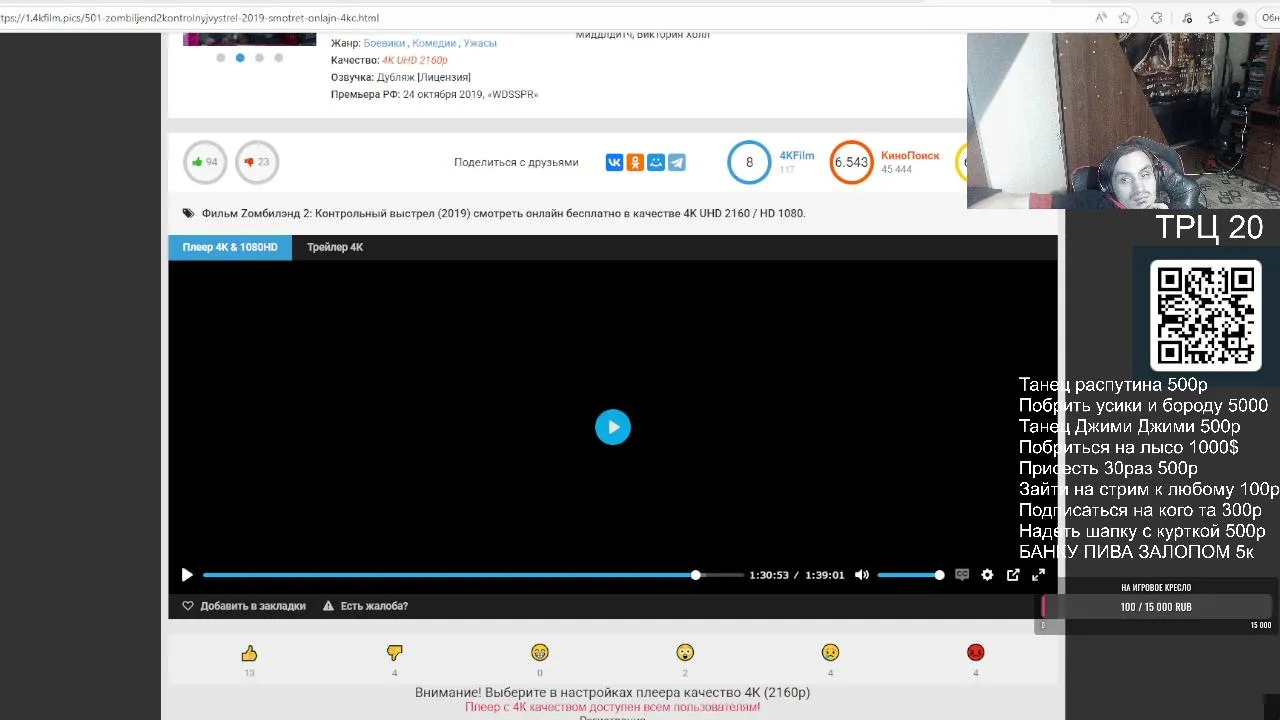
Task: Click the 4KFilm rating circle 8
Action: pyautogui.click(x=749, y=162)
